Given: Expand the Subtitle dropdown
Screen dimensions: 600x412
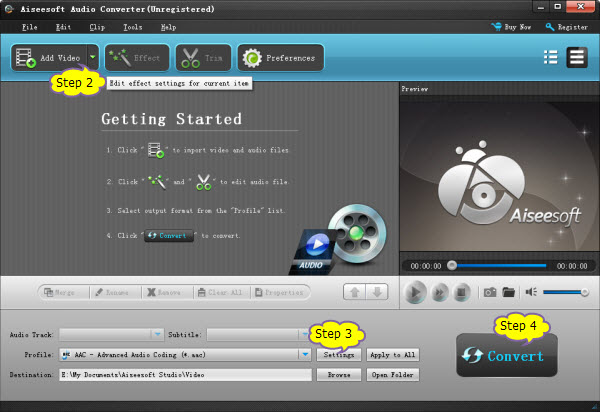Looking at the screenshot, I should pyautogui.click(x=304, y=334).
